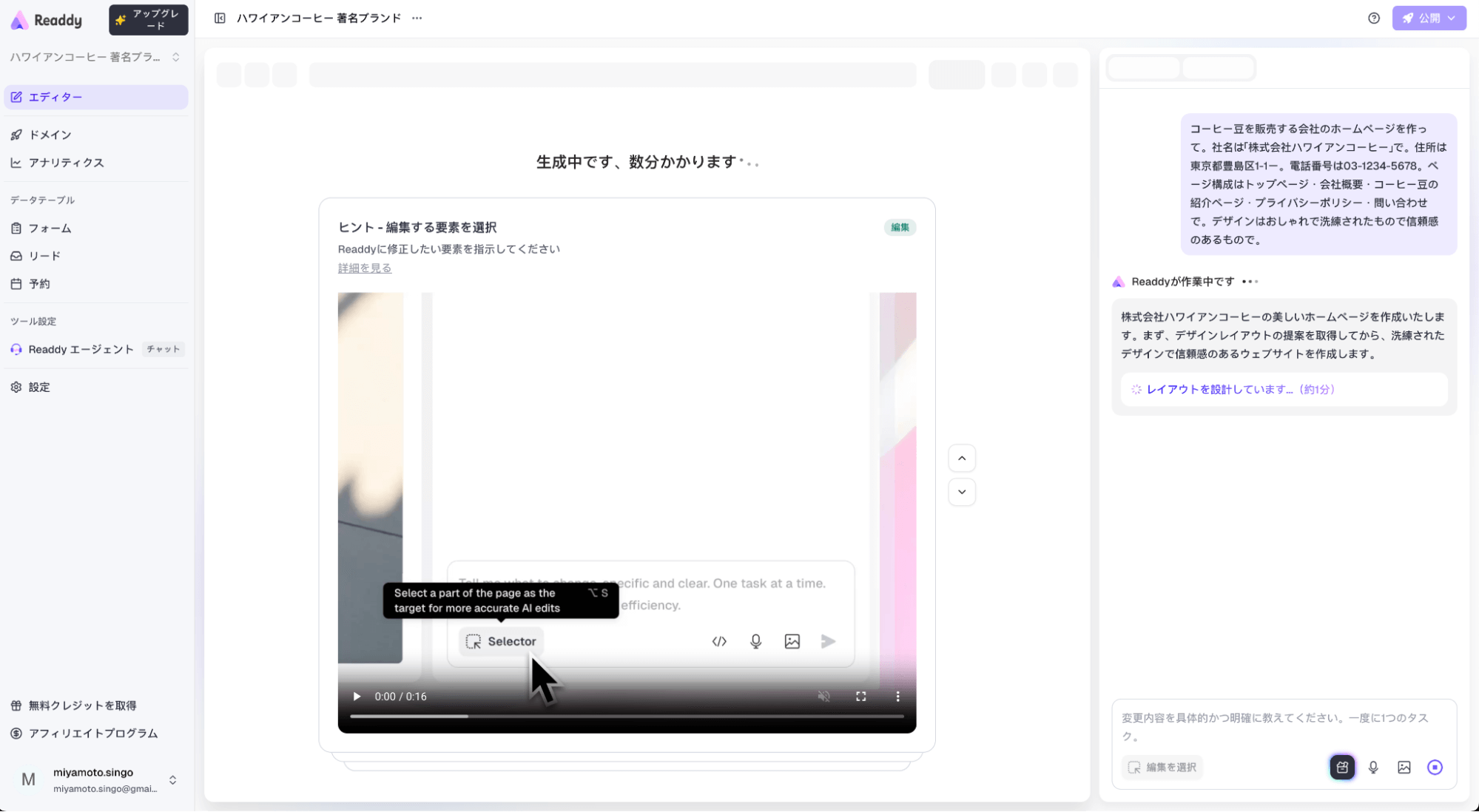Open the リード leads section
This screenshot has height=812, width=1479.
(x=45, y=255)
